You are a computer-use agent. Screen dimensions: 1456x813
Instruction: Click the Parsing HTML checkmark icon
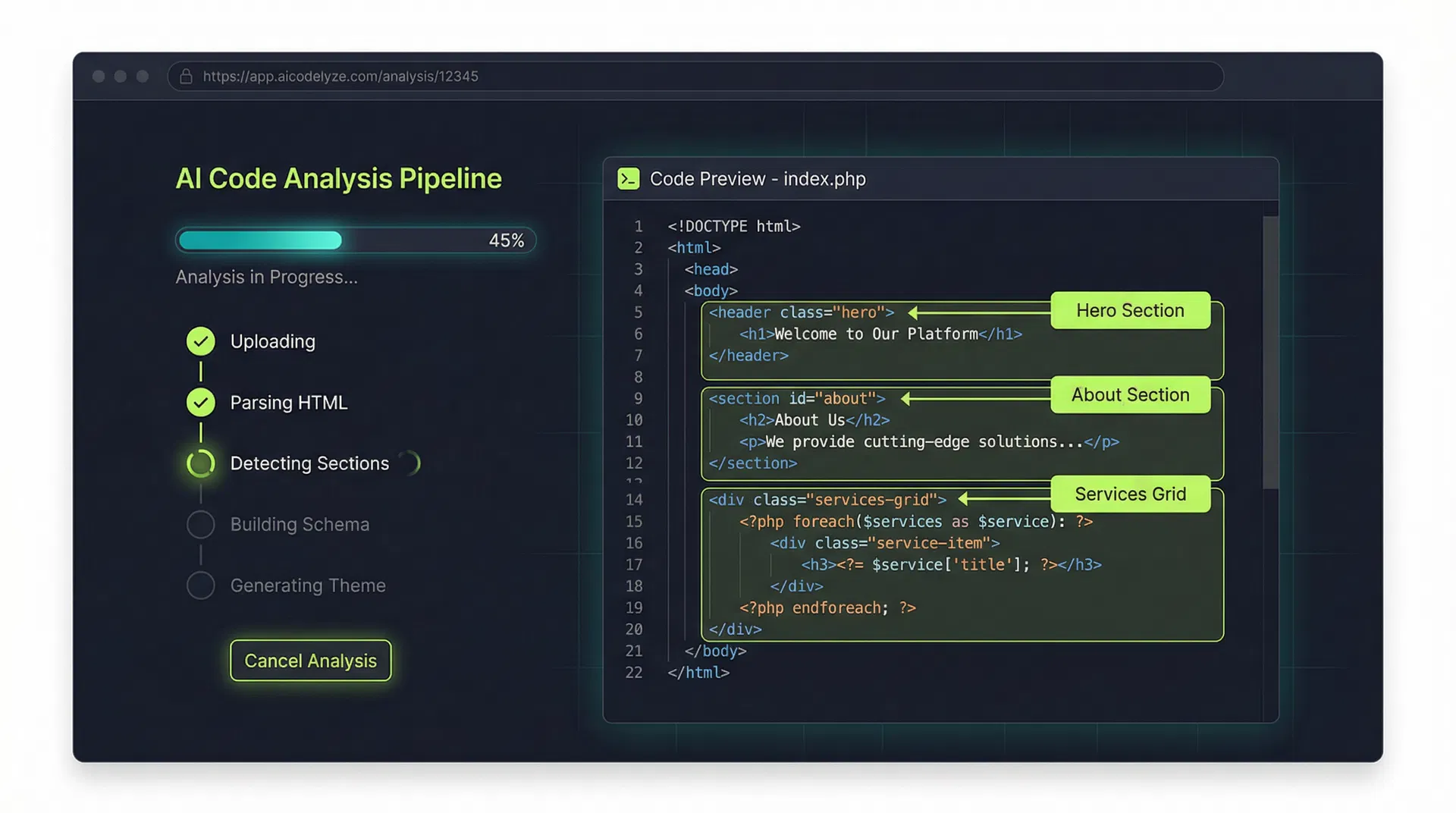[200, 402]
